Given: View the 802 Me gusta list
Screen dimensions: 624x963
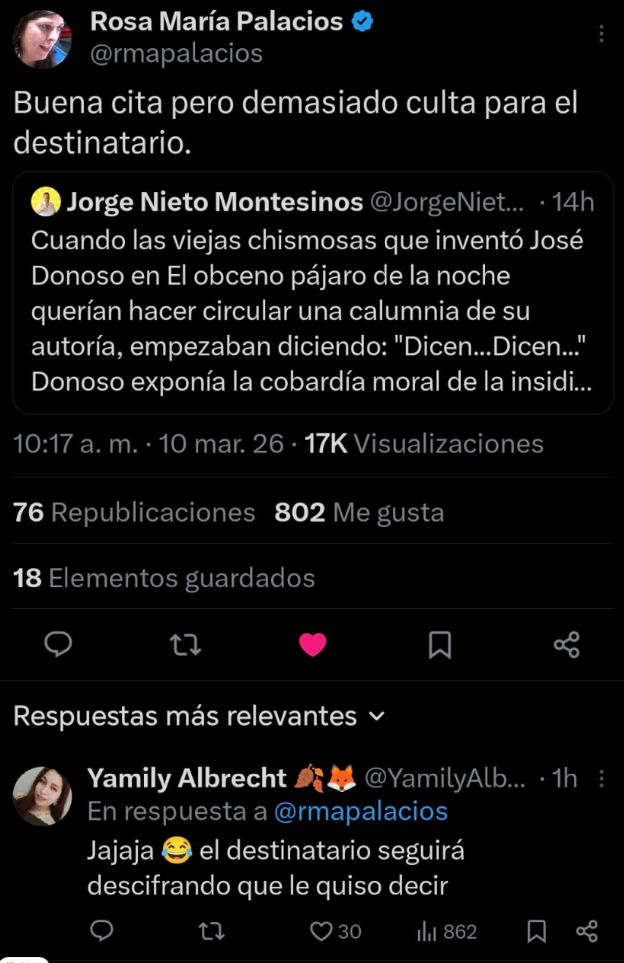Looking at the screenshot, I should pos(359,513).
